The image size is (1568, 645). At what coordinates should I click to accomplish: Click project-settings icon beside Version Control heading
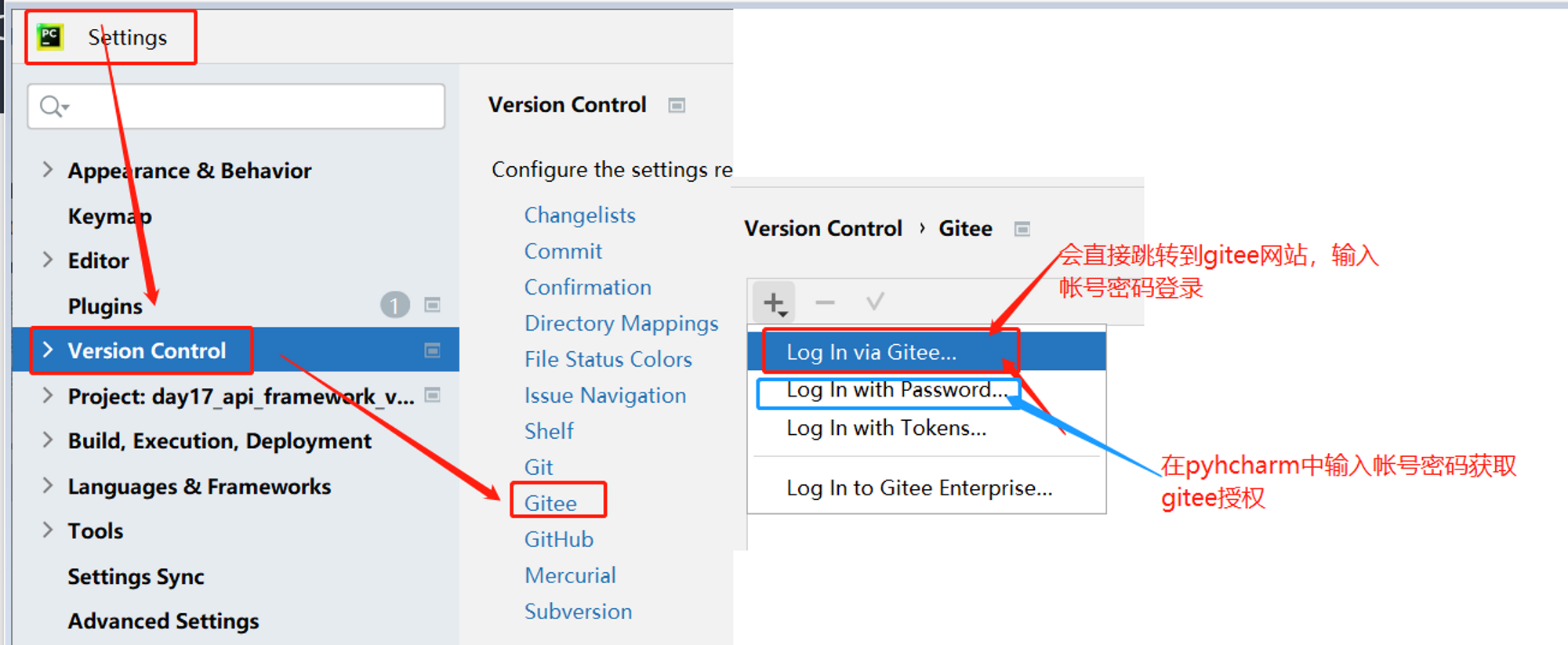click(x=677, y=105)
